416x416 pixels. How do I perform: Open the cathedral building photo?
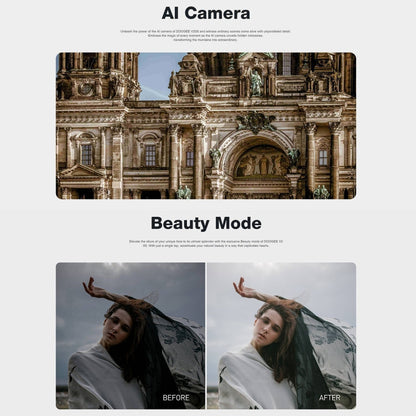pos(206,126)
